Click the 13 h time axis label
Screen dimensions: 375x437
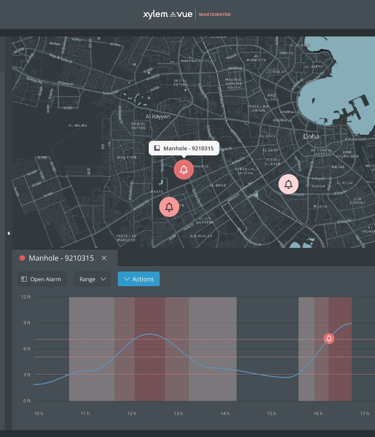178,413
